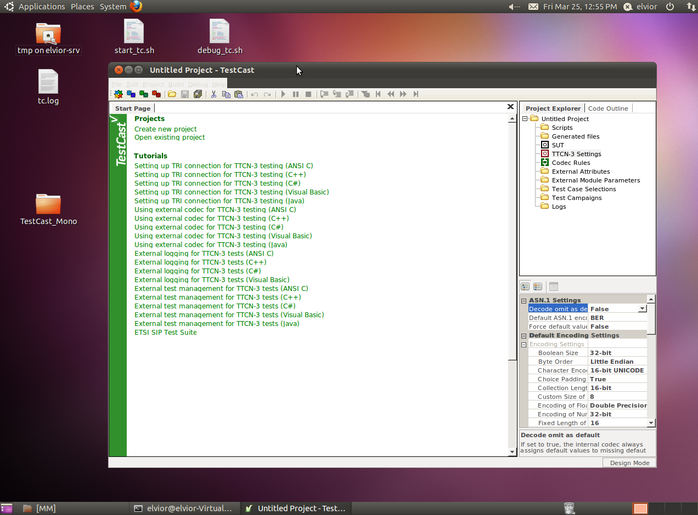The height and width of the screenshot is (515, 698).
Task: Click the Alphabetical sort icon in properties panel
Action: tap(538, 287)
